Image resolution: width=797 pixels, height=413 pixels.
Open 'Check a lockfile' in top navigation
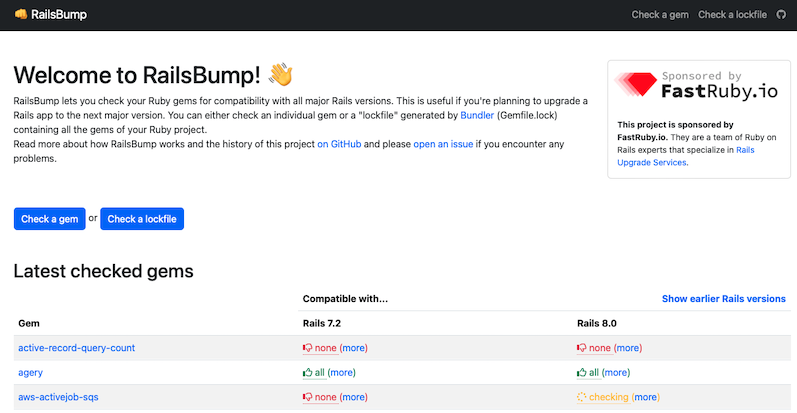732,15
